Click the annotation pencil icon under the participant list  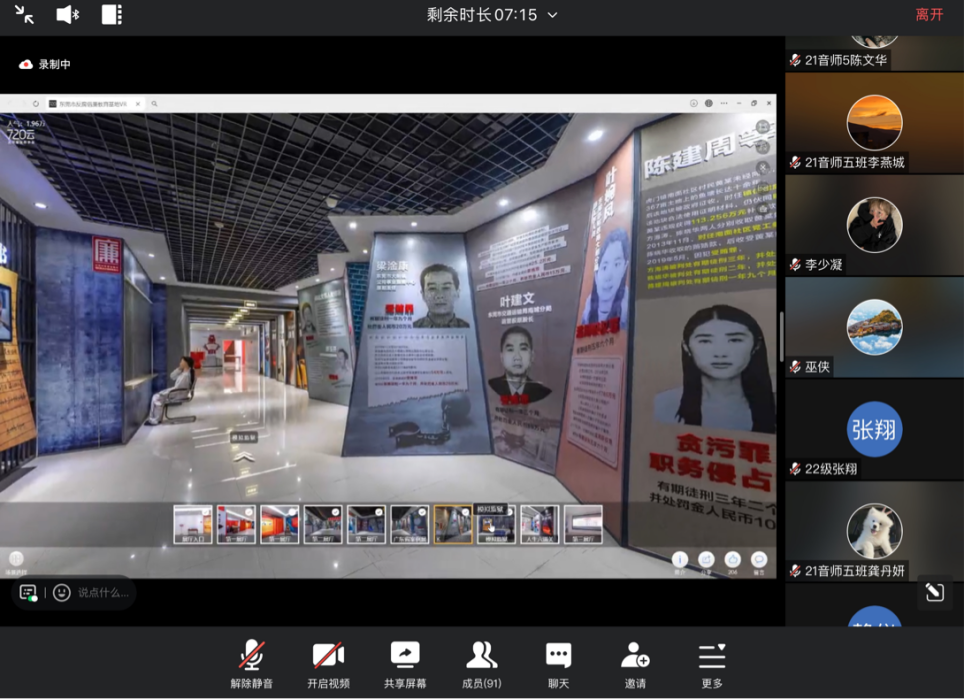point(934,592)
